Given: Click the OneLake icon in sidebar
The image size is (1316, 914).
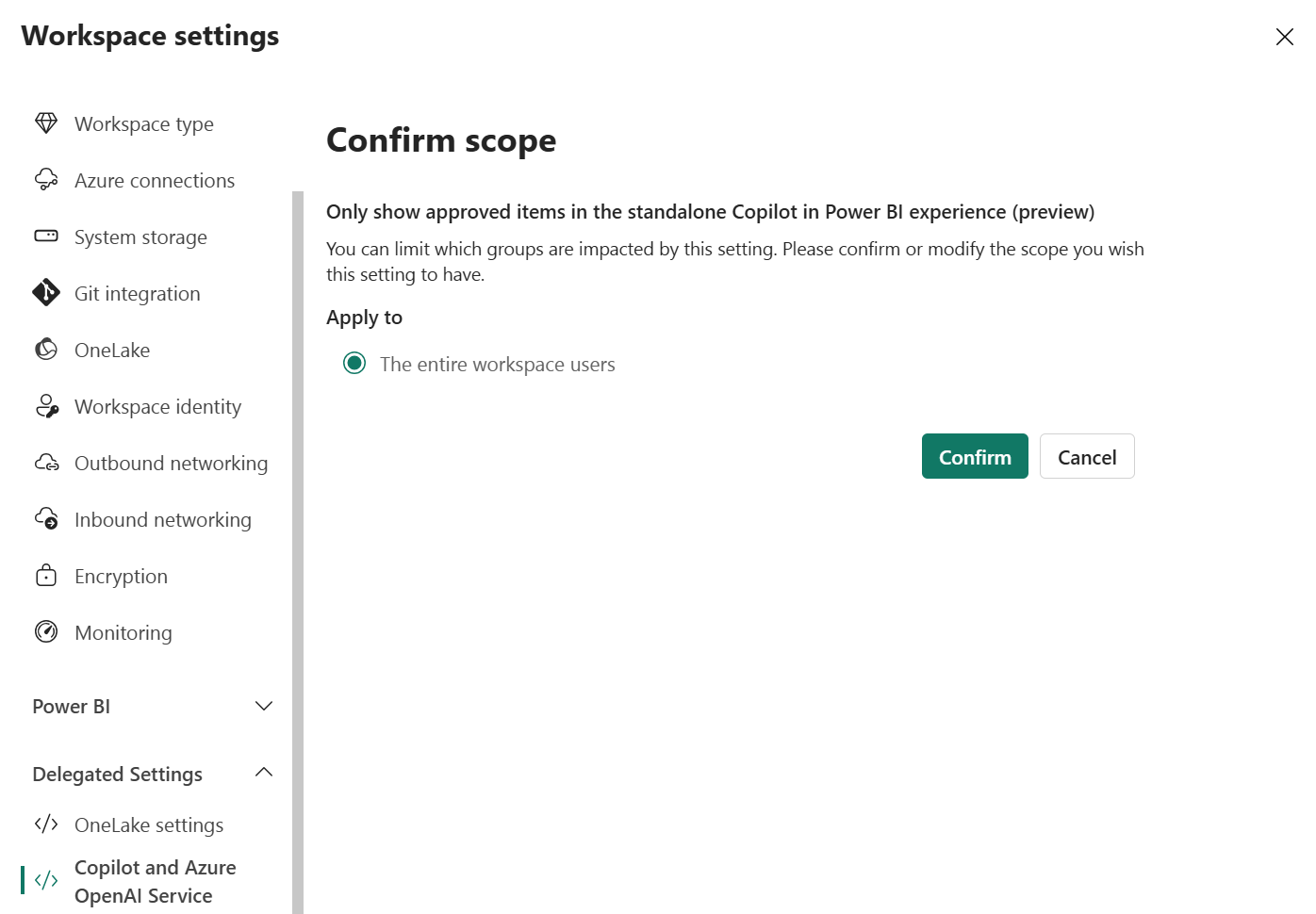Looking at the screenshot, I should (x=46, y=350).
